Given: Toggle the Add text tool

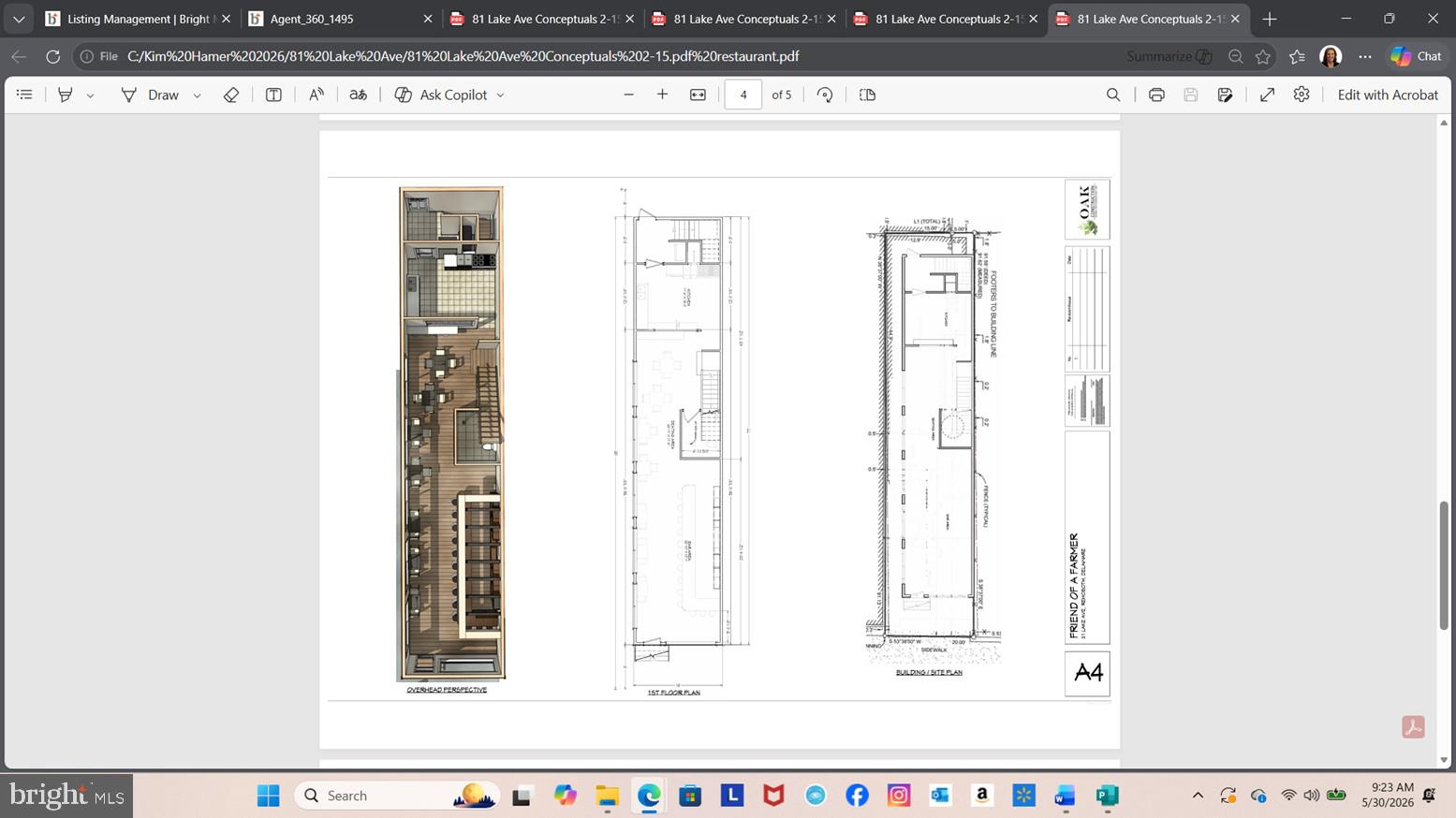Looking at the screenshot, I should coord(273,95).
